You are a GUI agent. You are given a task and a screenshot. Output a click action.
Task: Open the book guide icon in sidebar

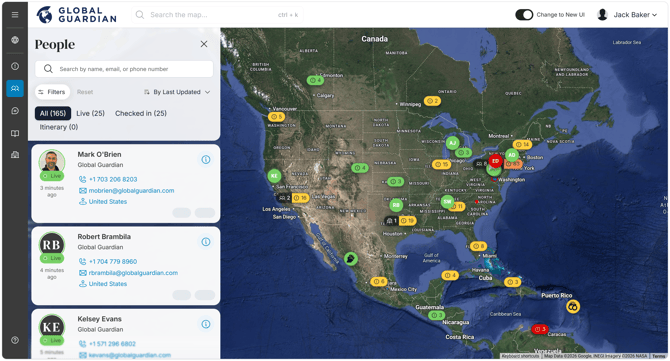coord(15,133)
